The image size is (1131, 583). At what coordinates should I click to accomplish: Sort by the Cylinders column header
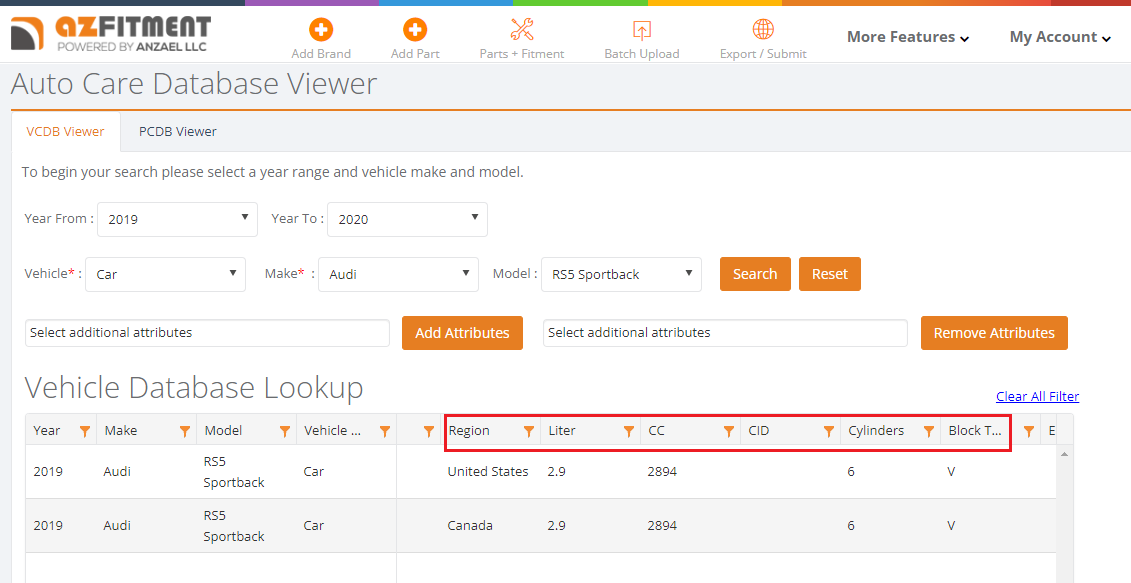tap(876, 431)
